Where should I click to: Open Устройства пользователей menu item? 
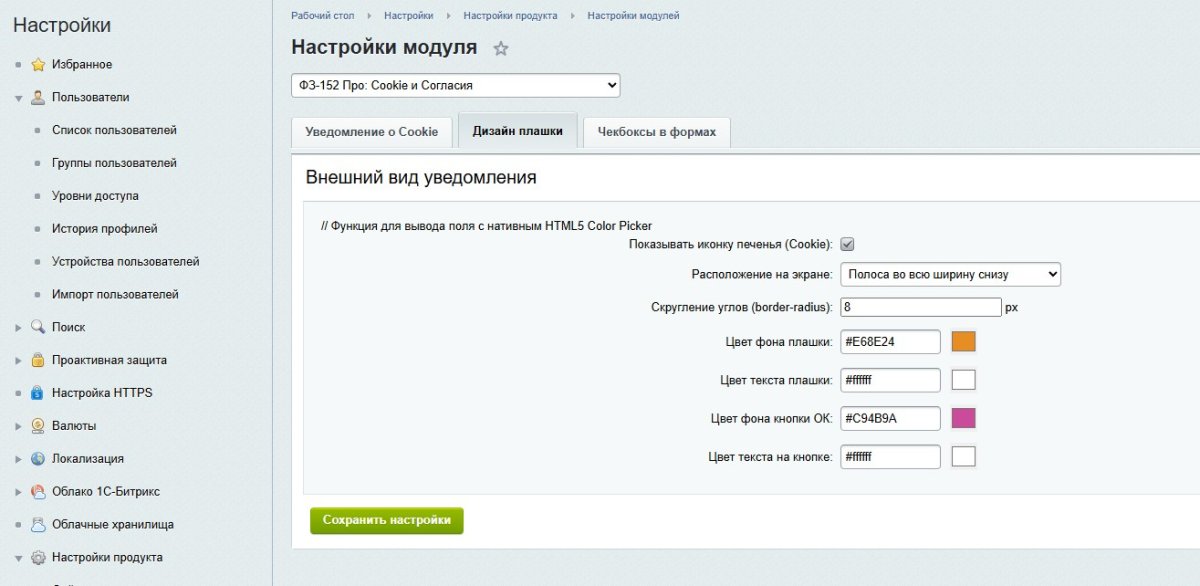point(126,262)
